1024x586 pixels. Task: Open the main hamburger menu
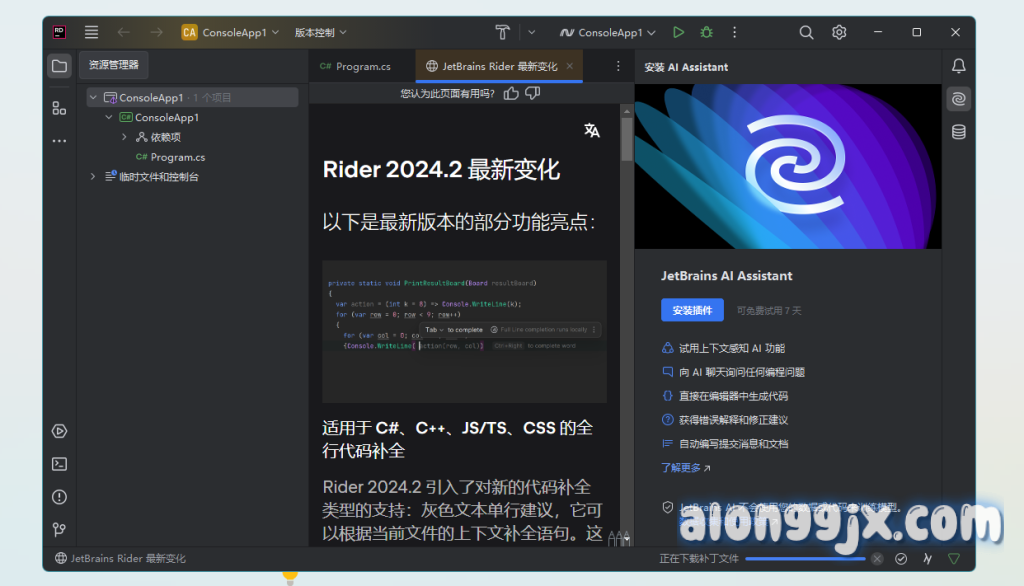[x=92, y=32]
